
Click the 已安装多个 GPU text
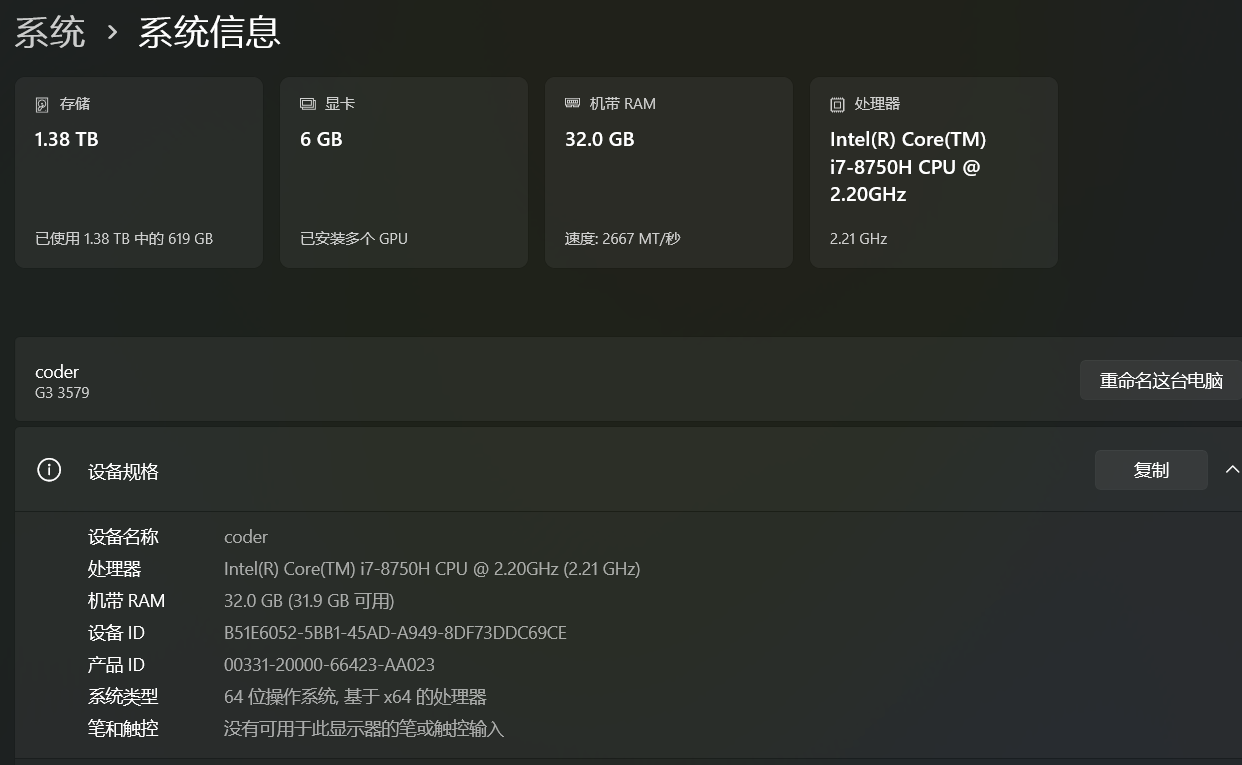point(354,239)
